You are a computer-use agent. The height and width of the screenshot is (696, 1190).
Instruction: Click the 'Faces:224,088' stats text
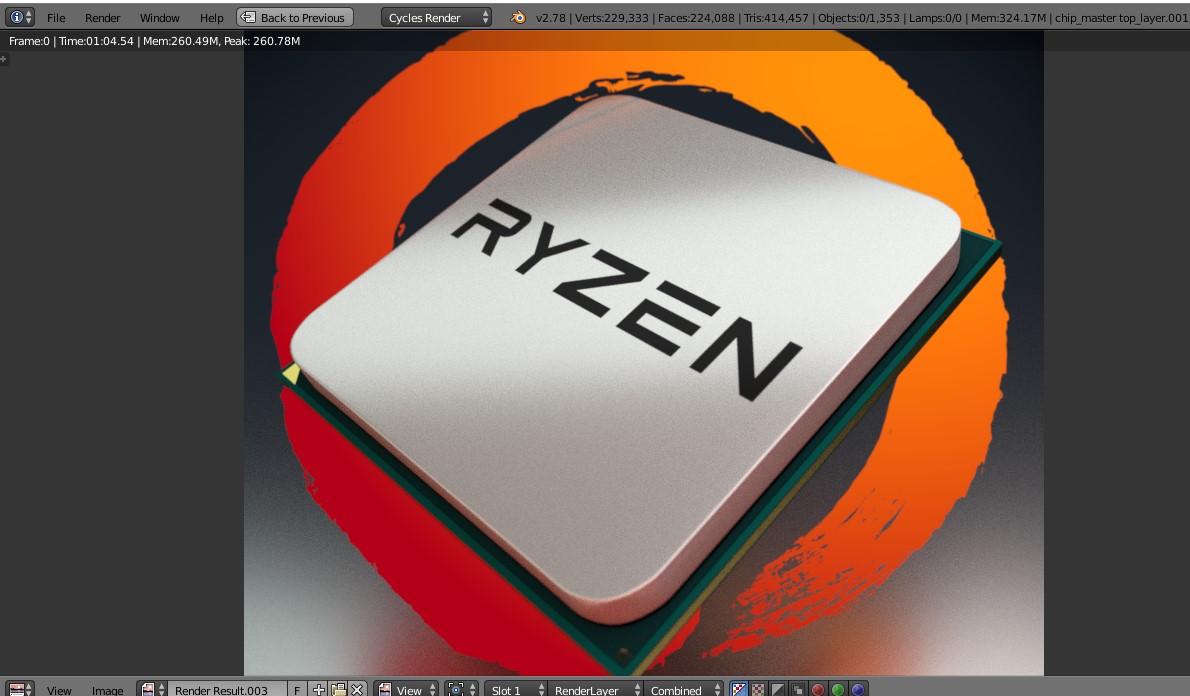(696, 17)
